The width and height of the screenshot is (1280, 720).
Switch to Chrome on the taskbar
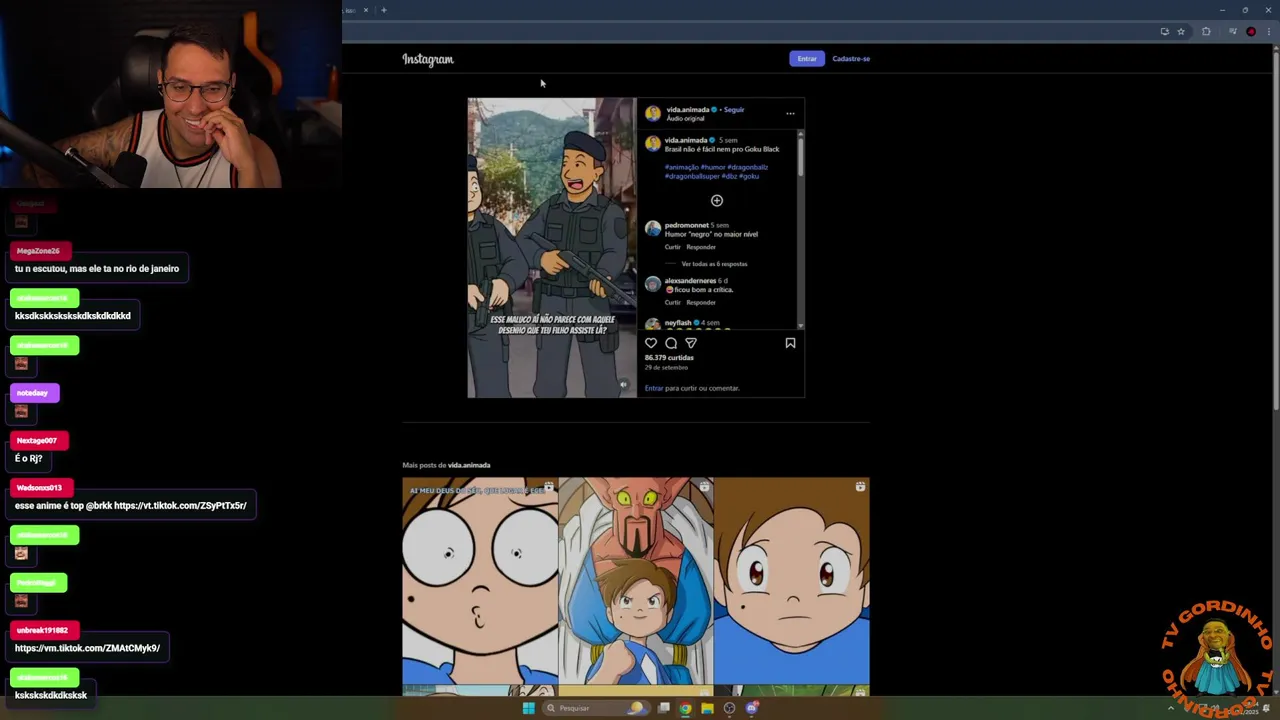pos(685,708)
